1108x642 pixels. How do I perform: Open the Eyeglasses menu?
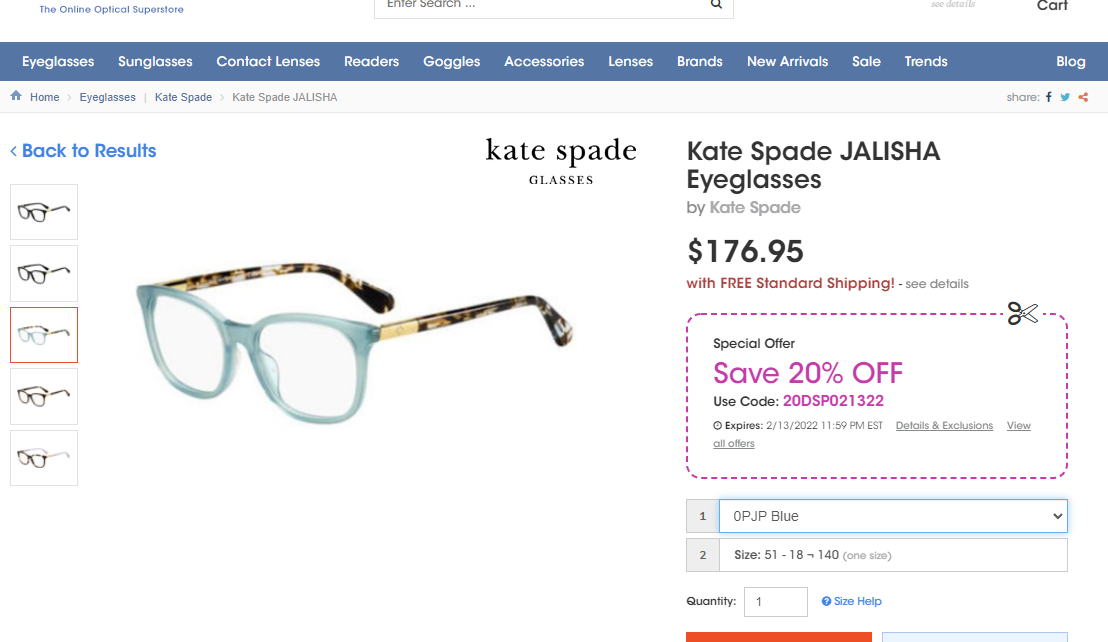(x=58, y=61)
